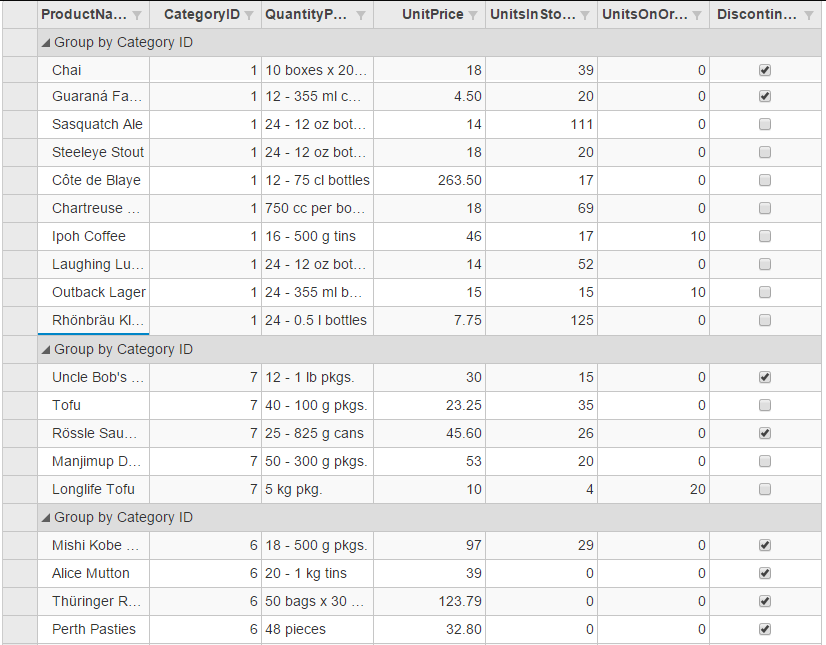The image size is (826, 645).
Task: Open filter icon on UnitsInStock column
Action: tap(585, 15)
